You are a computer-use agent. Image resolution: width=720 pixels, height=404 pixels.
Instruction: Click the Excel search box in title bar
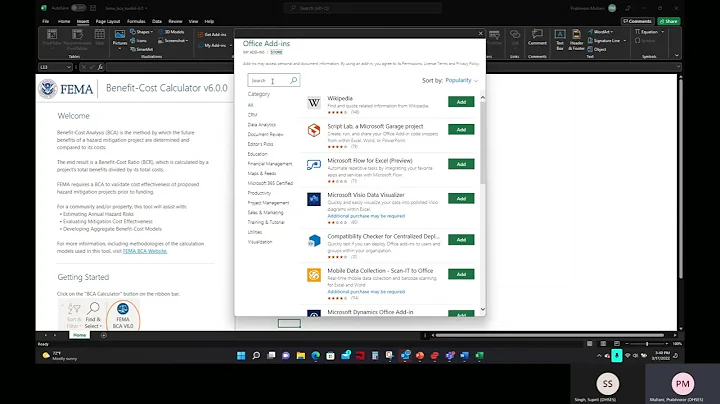pos(363,8)
